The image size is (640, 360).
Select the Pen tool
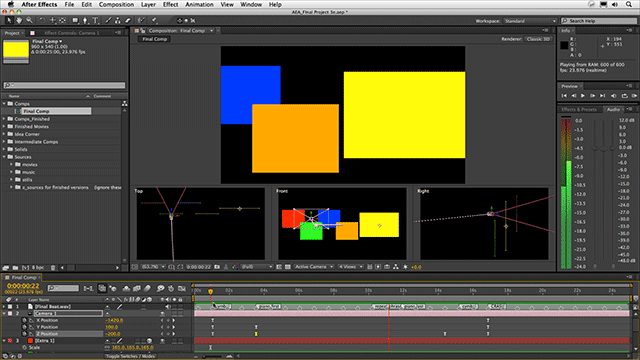85,20
